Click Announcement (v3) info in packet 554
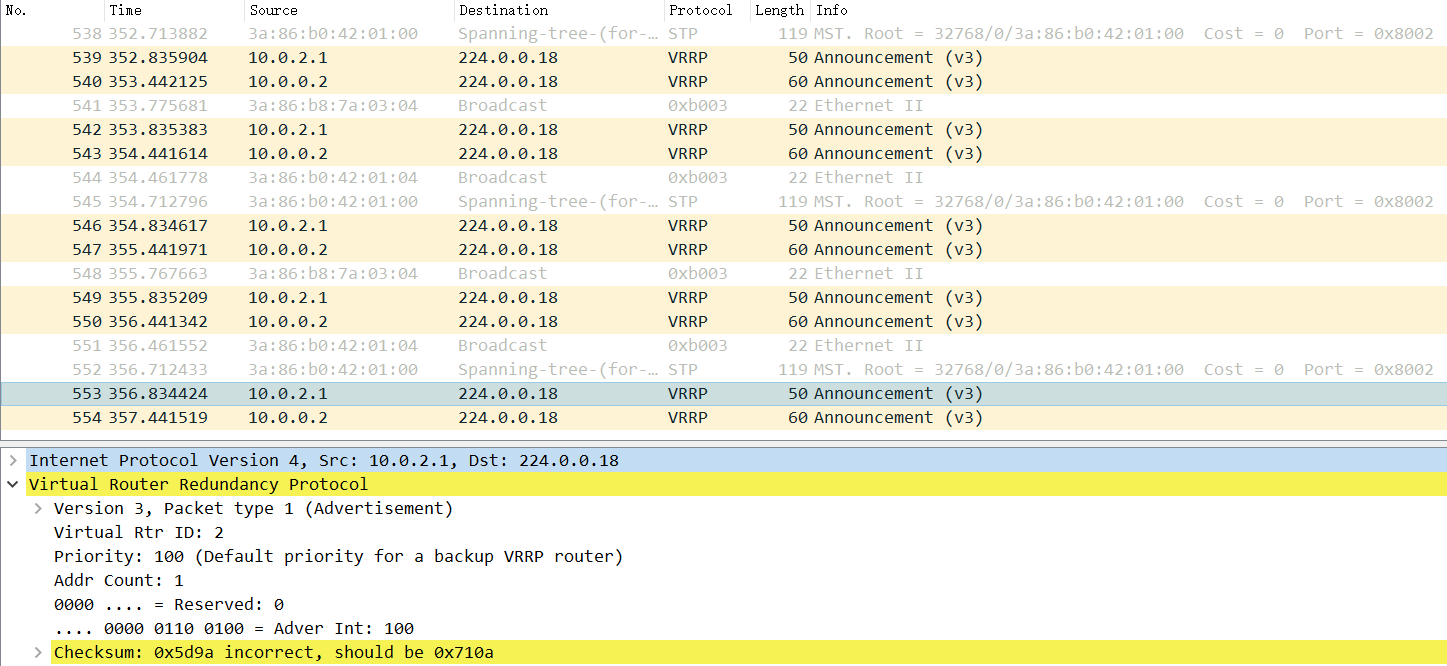This screenshot has width=1447, height=666. pyautogui.click(x=898, y=417)
